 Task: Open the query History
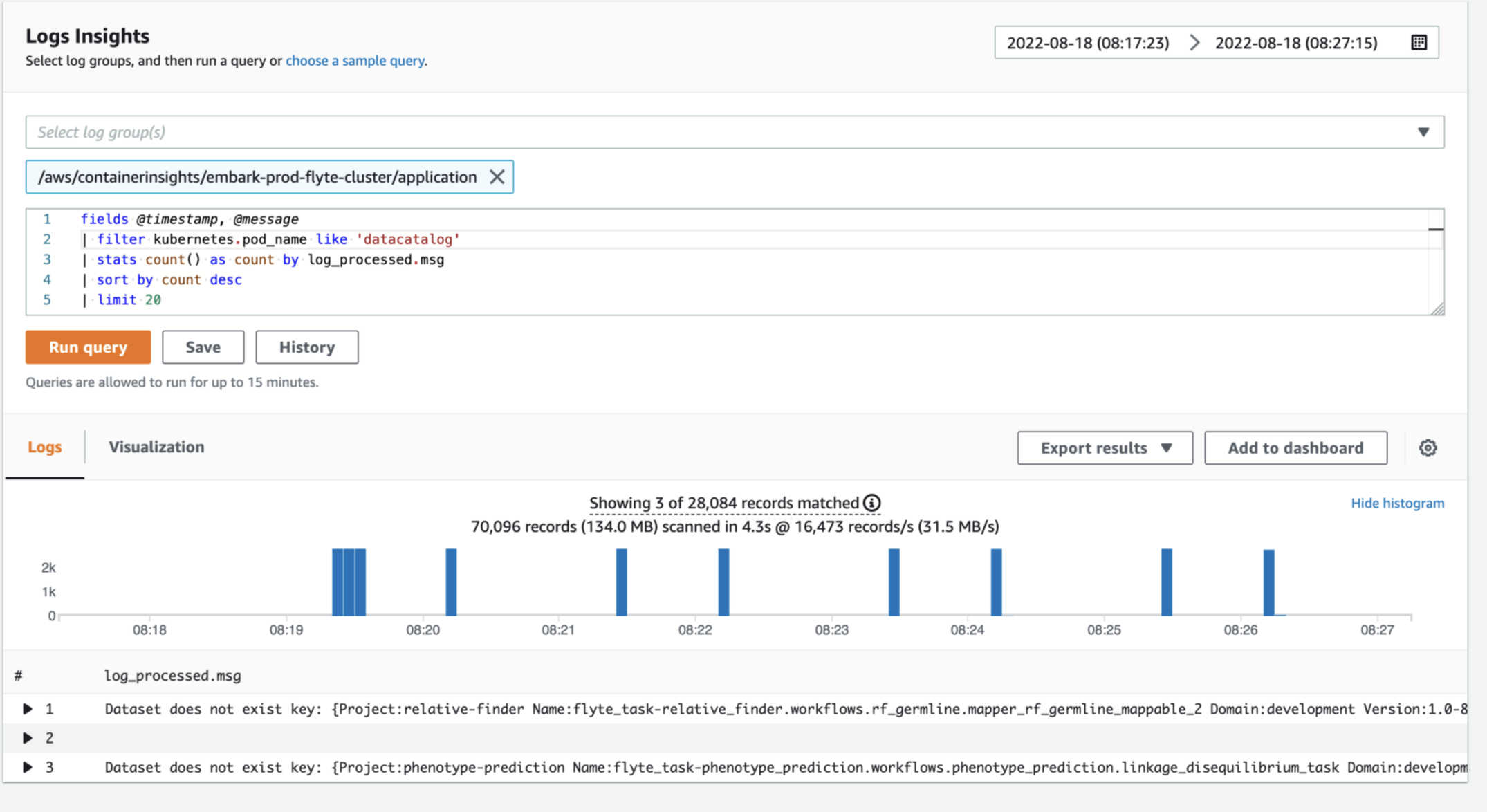[306, 347]
